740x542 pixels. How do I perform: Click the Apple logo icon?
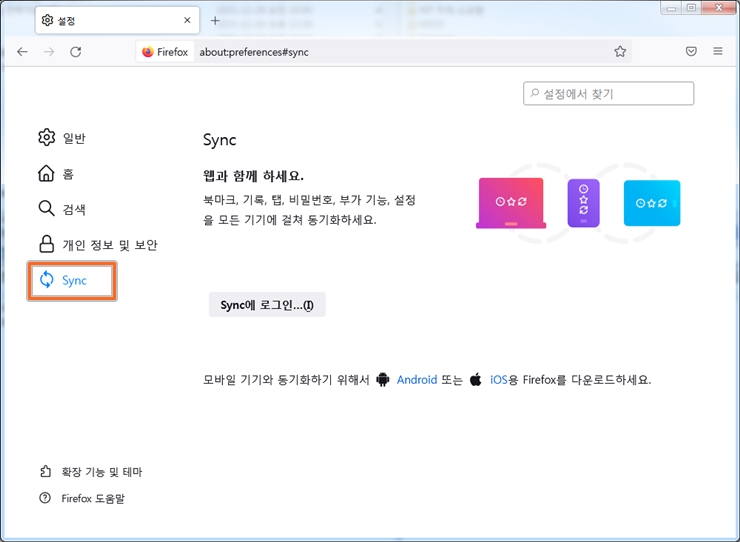coord(476,379)
